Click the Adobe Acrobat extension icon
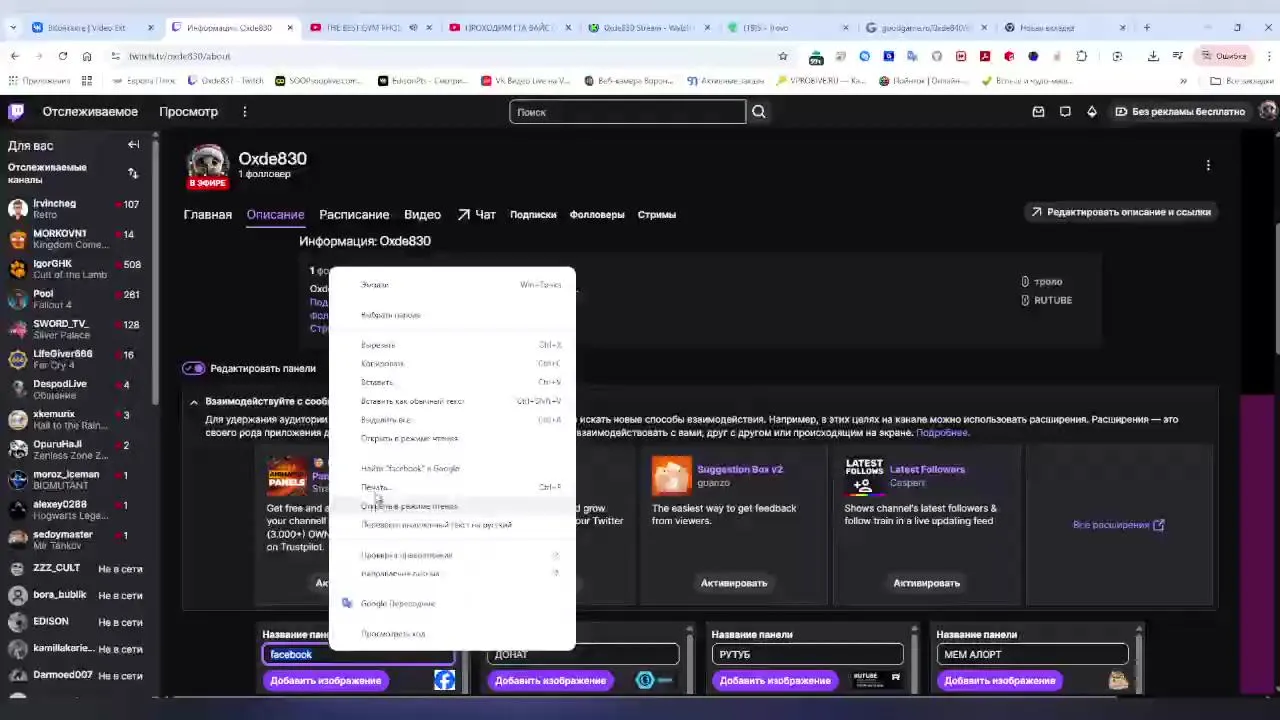Screen dimensions: 1280x720 (x=985, y=56)
